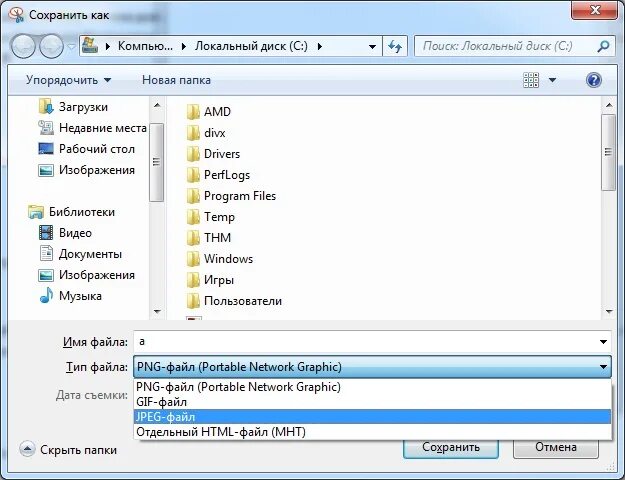Select the Музыка library
Screen dimensions: 625x480
click(80, 296)
